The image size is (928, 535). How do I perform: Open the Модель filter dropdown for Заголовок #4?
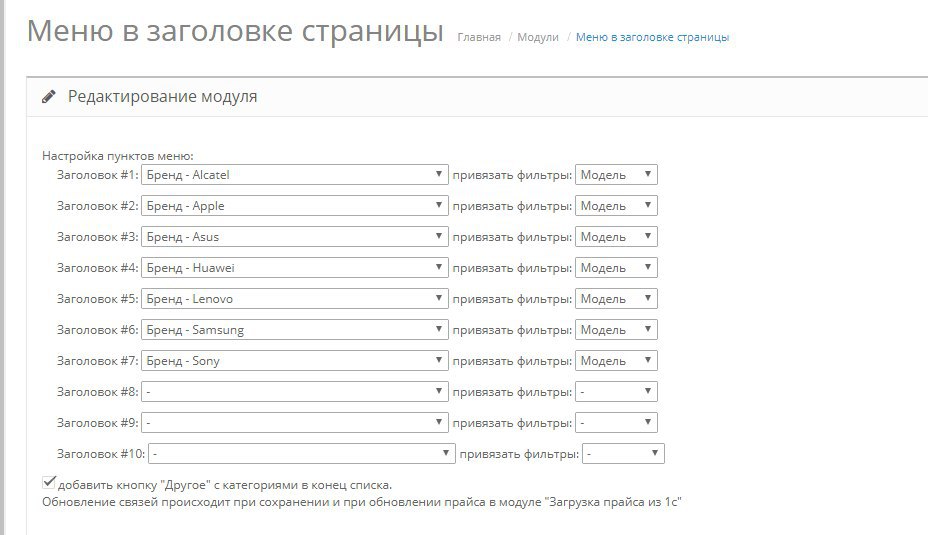pyautogui.click(x=616, y=268)
